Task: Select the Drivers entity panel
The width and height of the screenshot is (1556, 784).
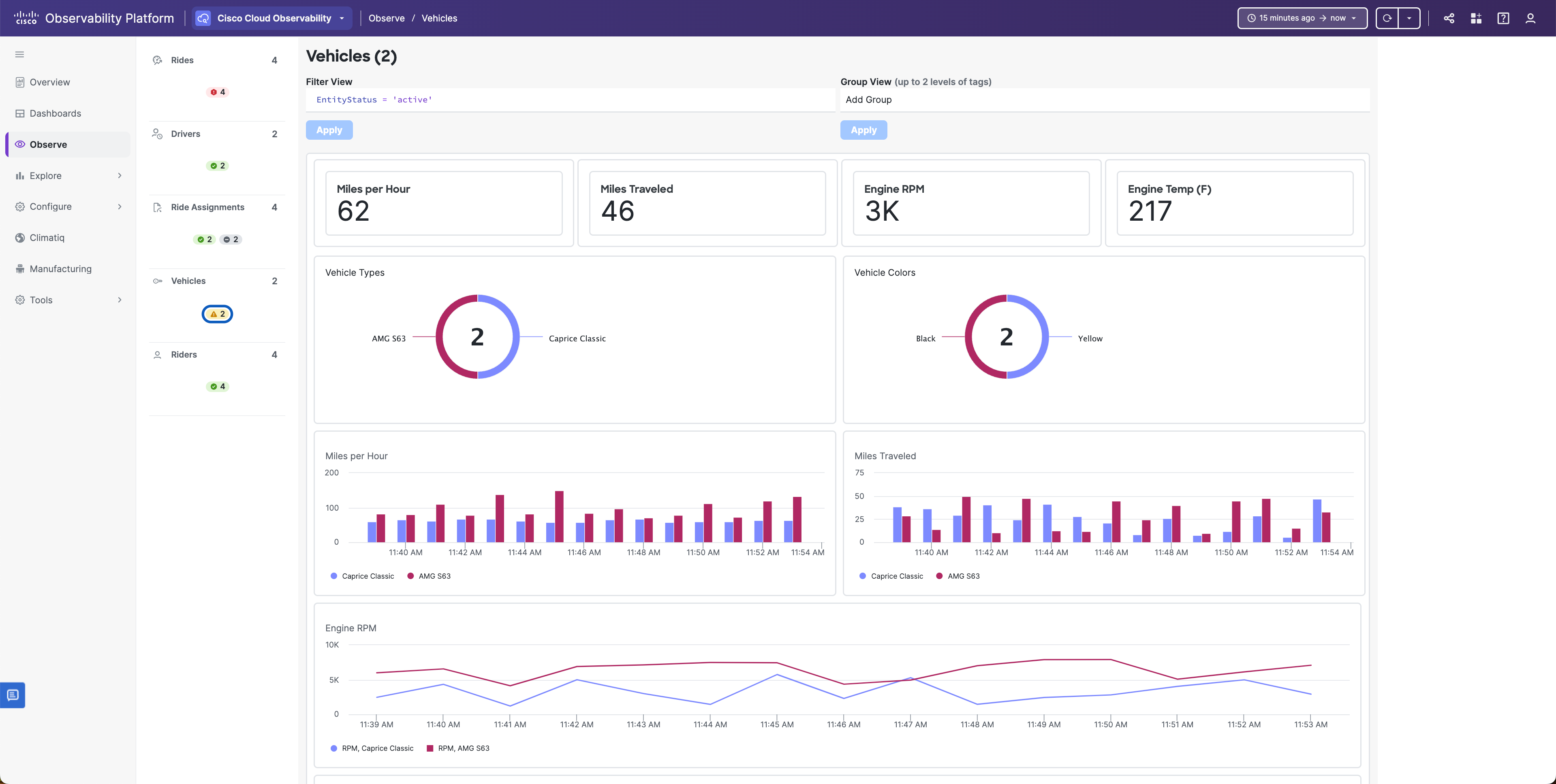Action: 186,134
